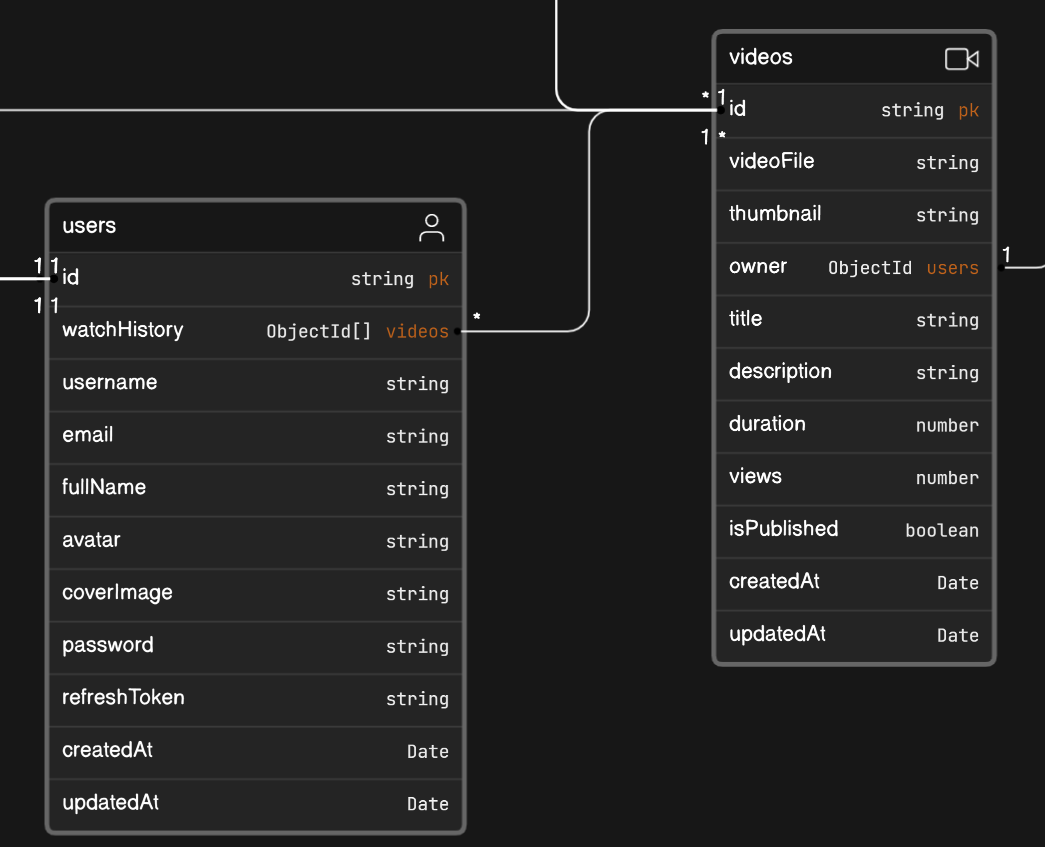Click the pk label on videos id row
This screenshot has height=847, width=1045.
(968, 110)
